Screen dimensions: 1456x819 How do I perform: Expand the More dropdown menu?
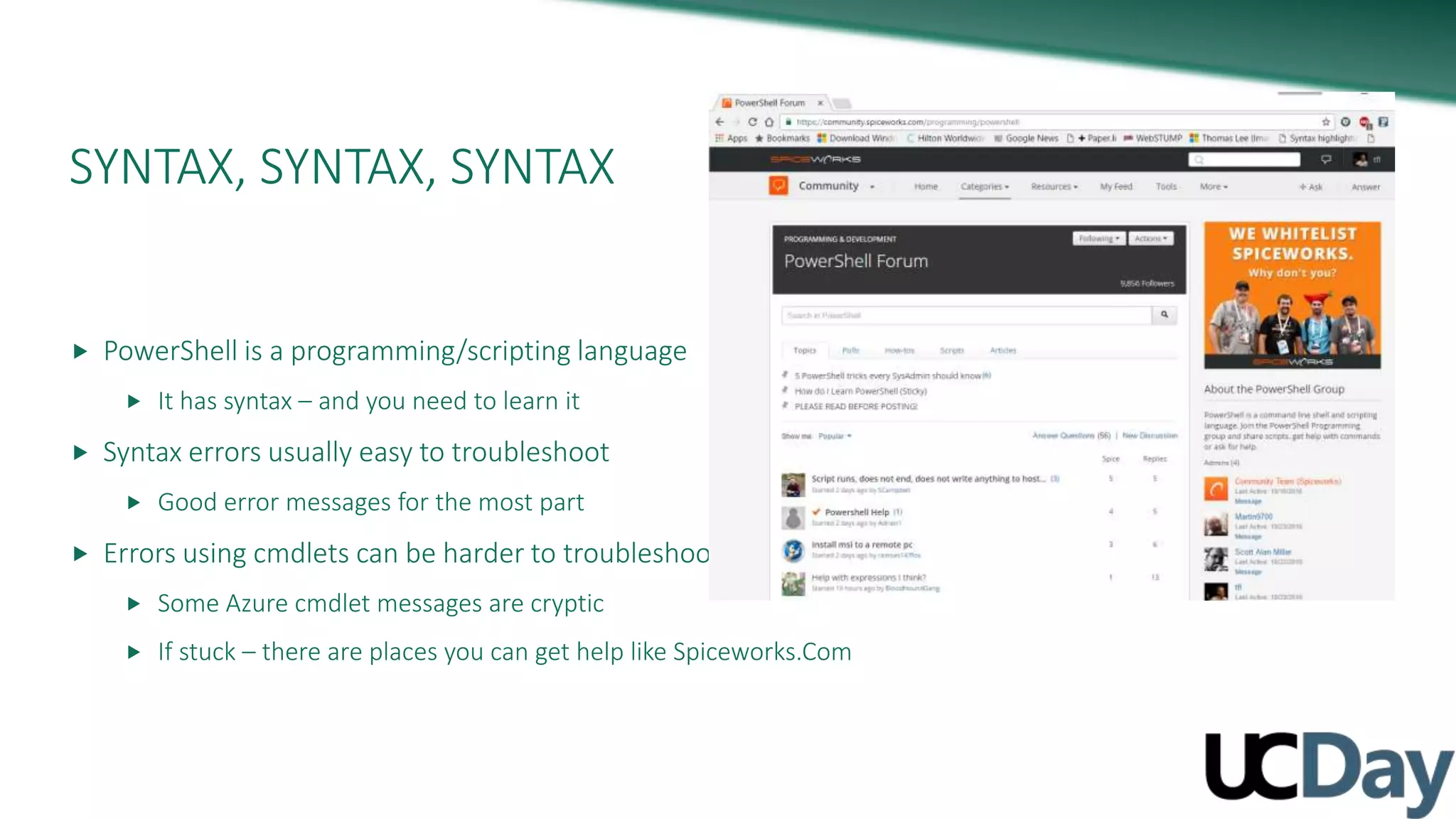[x=1214, y=186]
